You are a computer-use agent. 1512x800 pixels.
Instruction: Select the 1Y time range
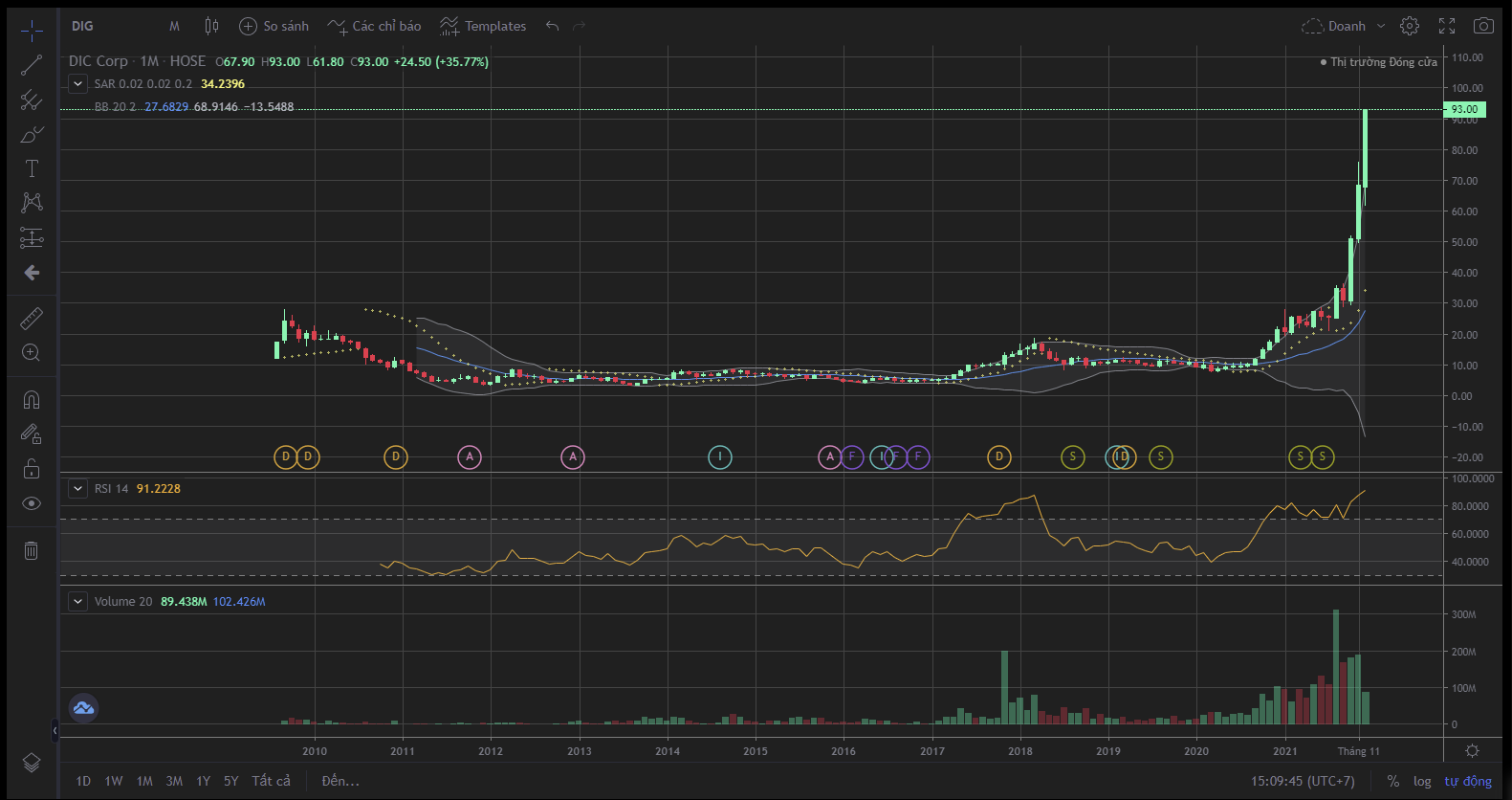point(203,781)
